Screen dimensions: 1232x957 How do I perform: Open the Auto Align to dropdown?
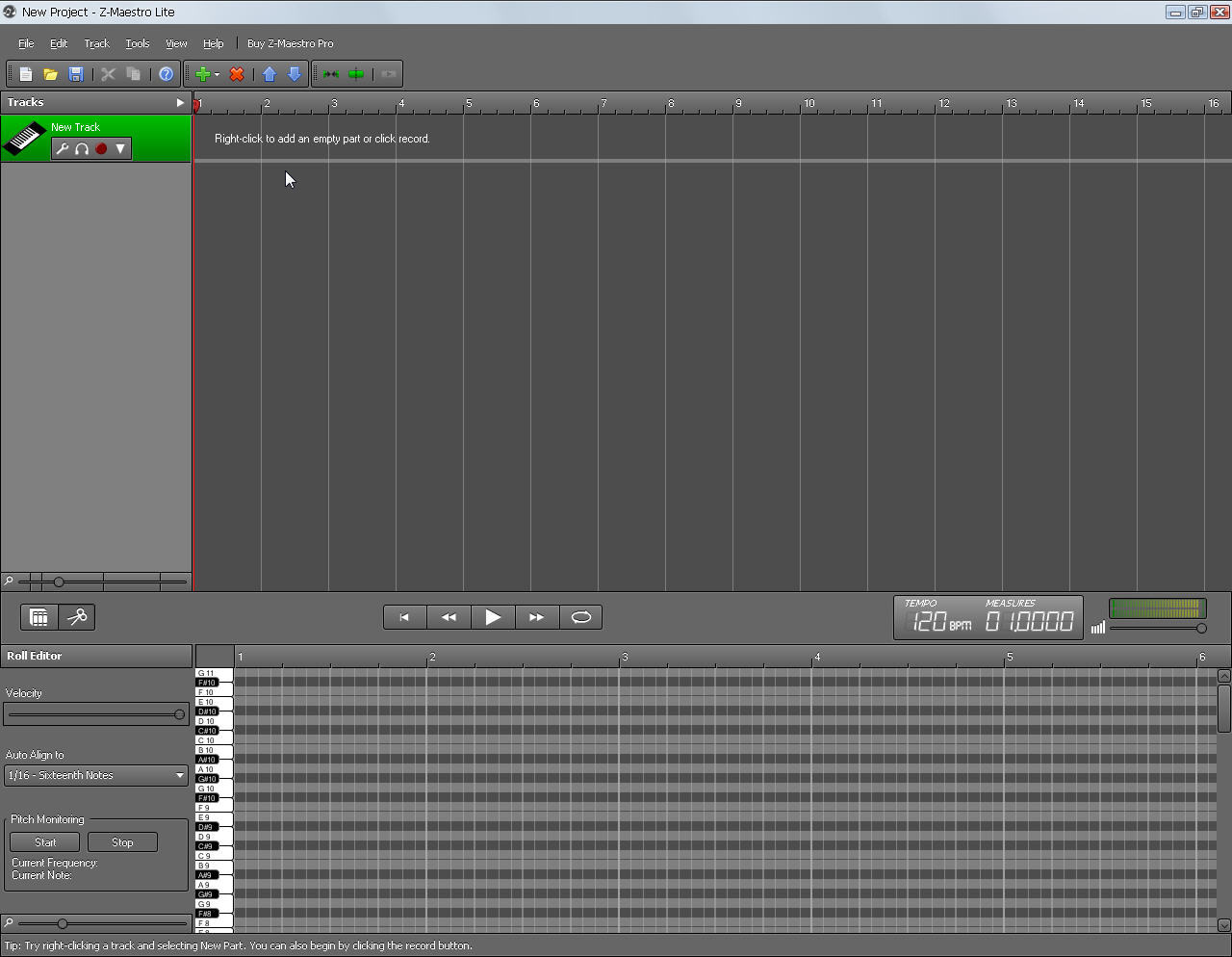(x=96, y=775)
